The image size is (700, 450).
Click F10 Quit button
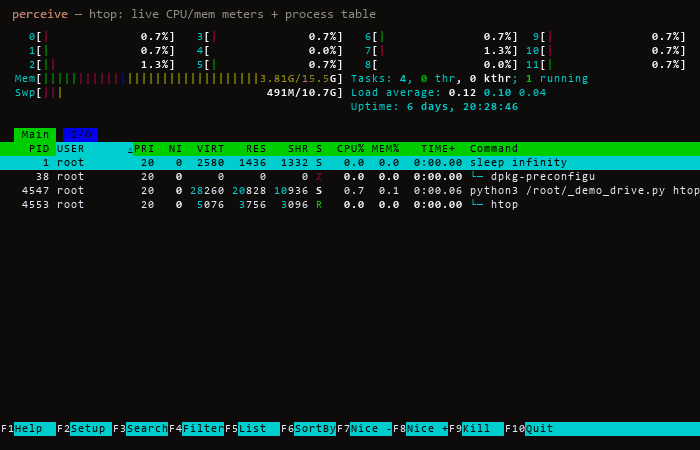coord(529,429)
